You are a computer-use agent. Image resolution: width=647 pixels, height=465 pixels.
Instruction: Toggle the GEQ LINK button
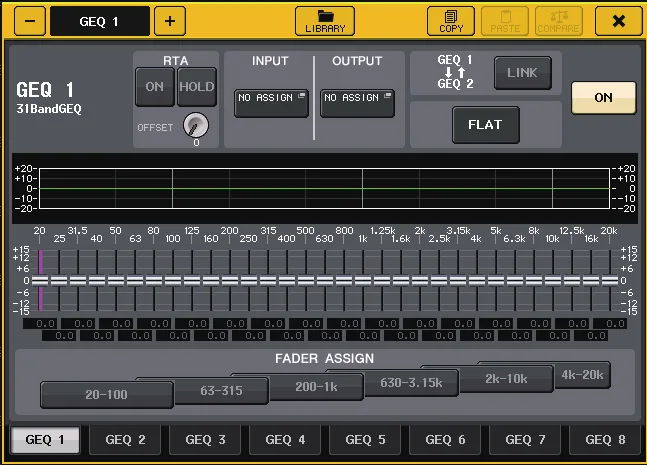[523, 73]
